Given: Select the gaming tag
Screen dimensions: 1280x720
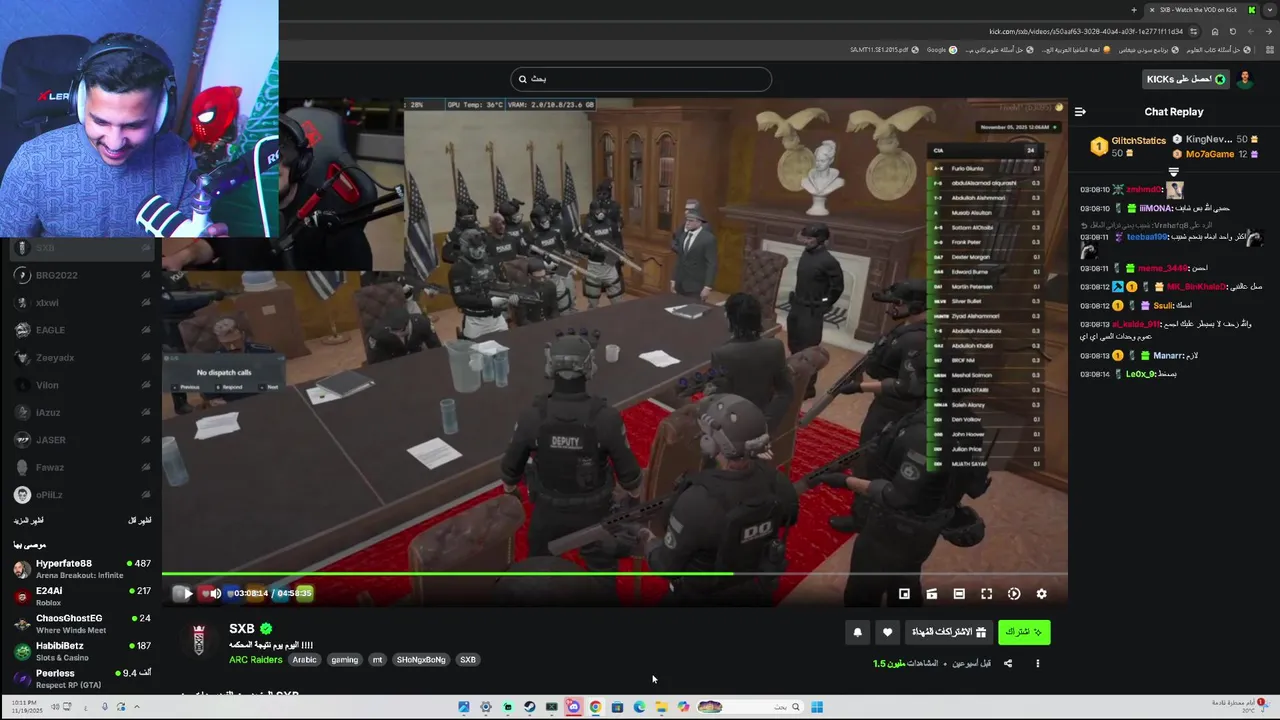Looking at the screenshot, I should pos(344,660).
